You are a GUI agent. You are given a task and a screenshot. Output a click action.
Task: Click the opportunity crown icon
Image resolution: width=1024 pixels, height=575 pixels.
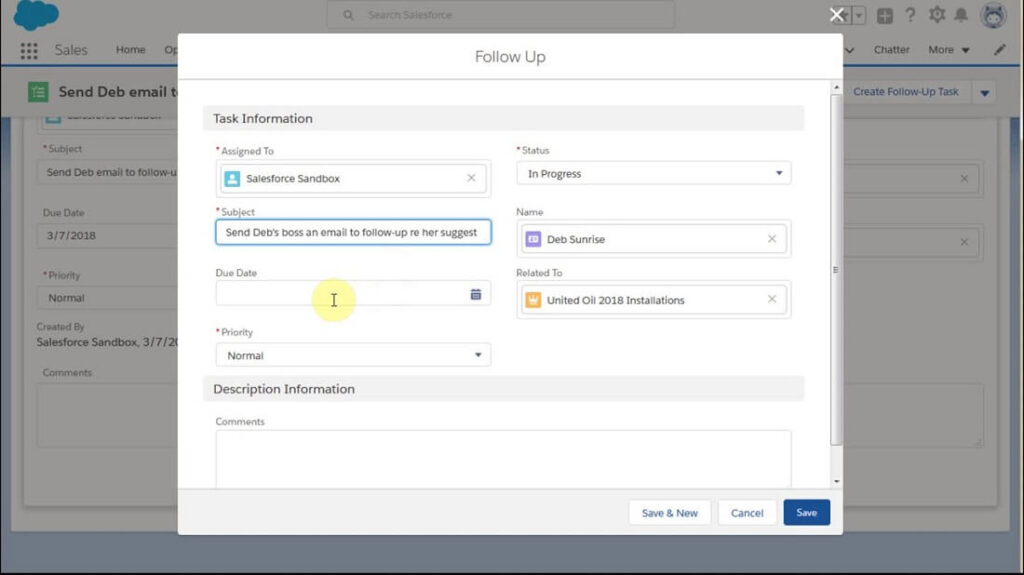(x=533, y=300)
